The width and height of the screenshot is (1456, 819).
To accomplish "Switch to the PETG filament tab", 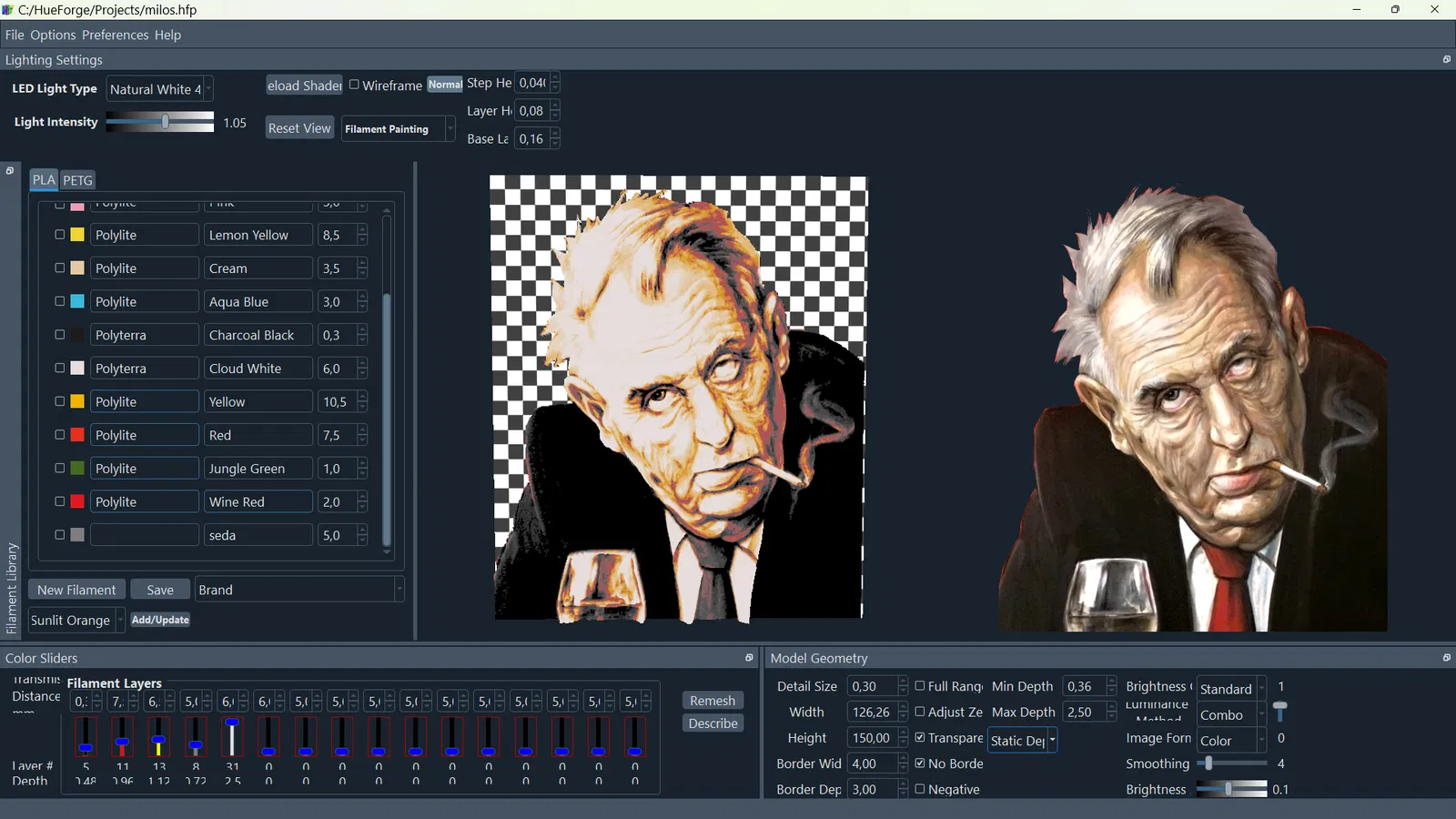I will [x=77, y=180].
